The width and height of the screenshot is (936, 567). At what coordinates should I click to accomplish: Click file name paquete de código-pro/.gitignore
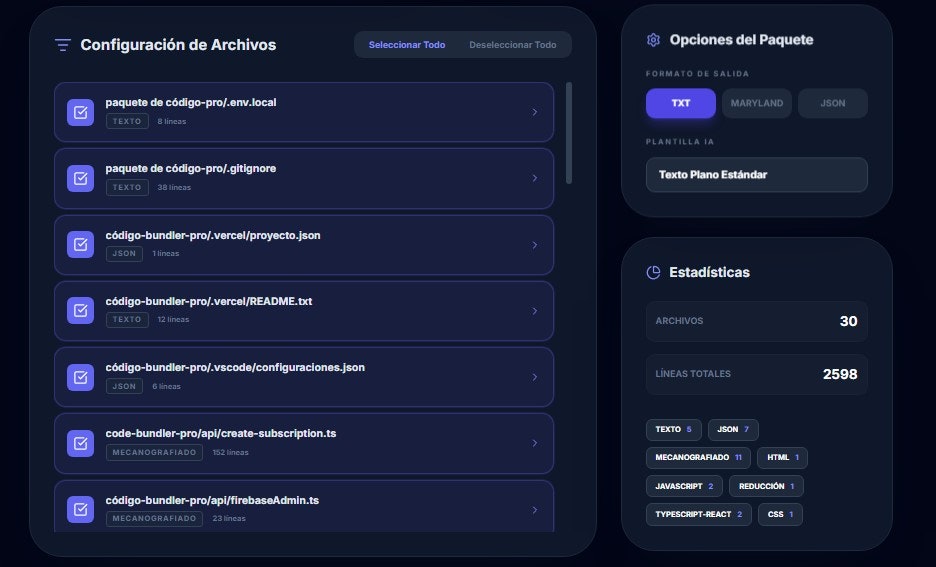(x=191, y=169)
